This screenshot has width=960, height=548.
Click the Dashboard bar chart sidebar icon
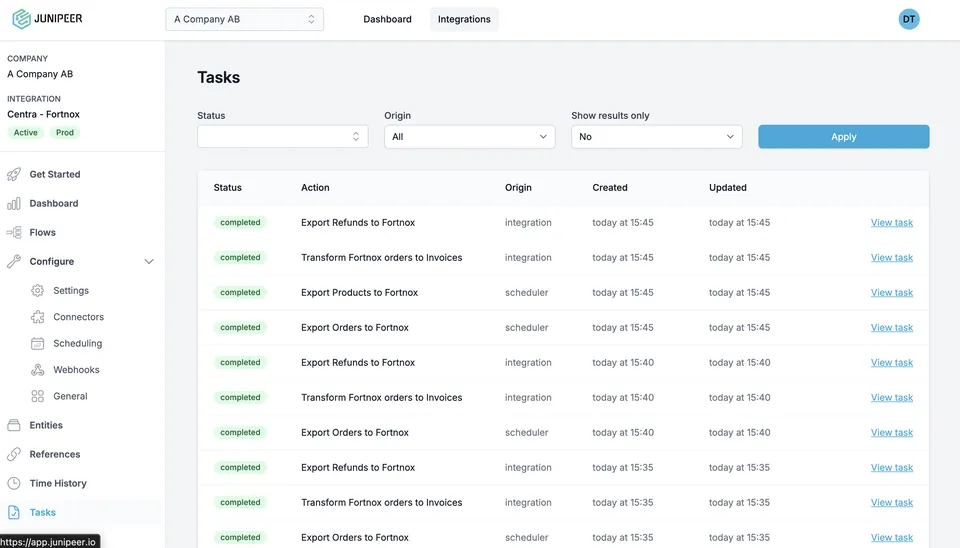tap(13, 203)
